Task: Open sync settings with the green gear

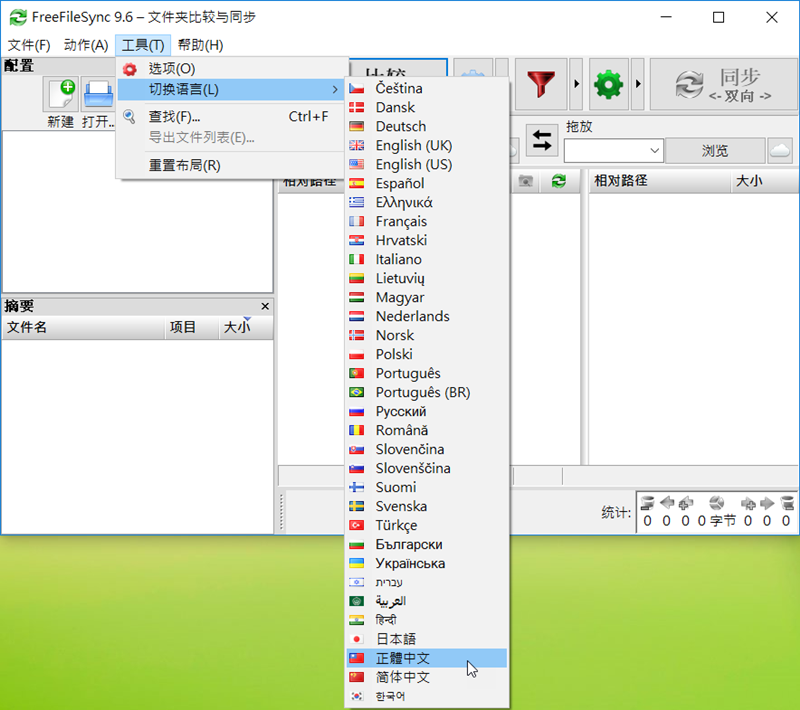Action: click(608, 84)
